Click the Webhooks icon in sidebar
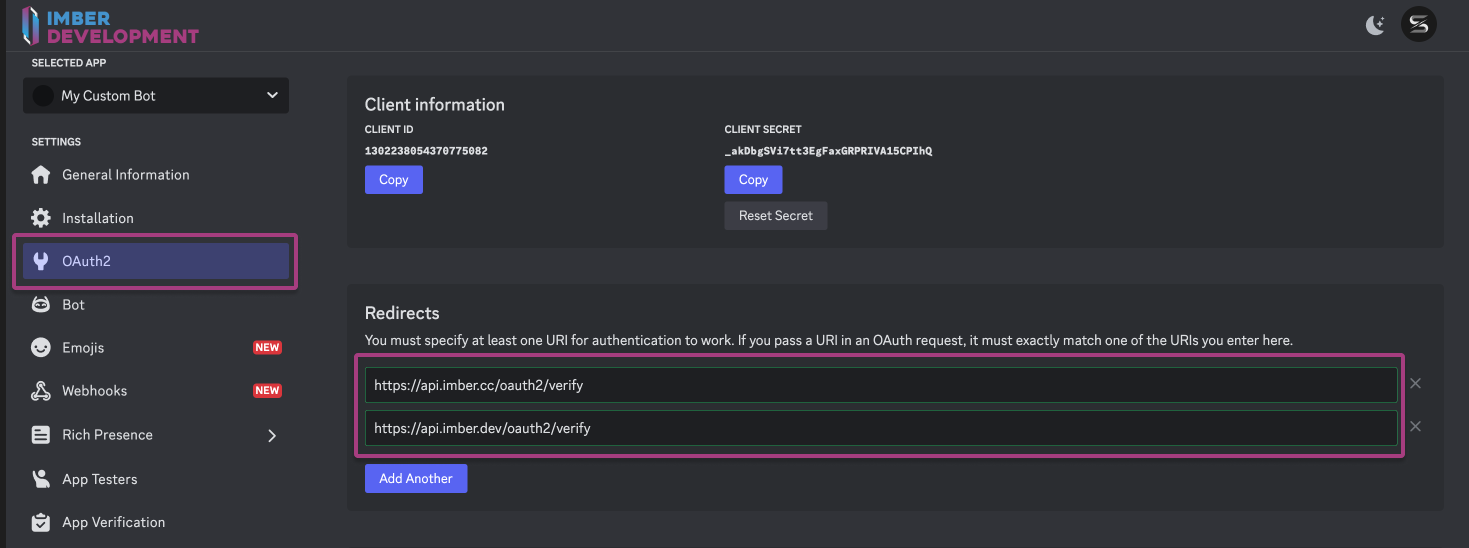 (41, 391)
